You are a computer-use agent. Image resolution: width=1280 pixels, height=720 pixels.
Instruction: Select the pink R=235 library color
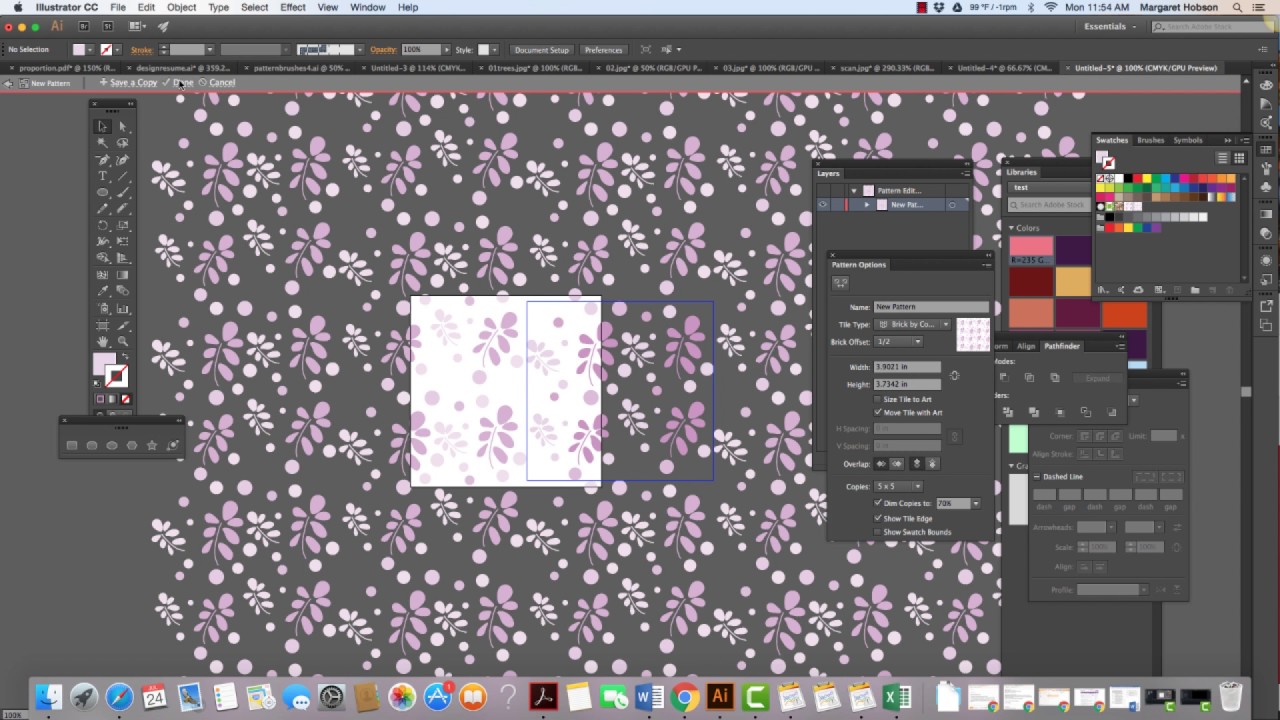(x=1031, y=250)
